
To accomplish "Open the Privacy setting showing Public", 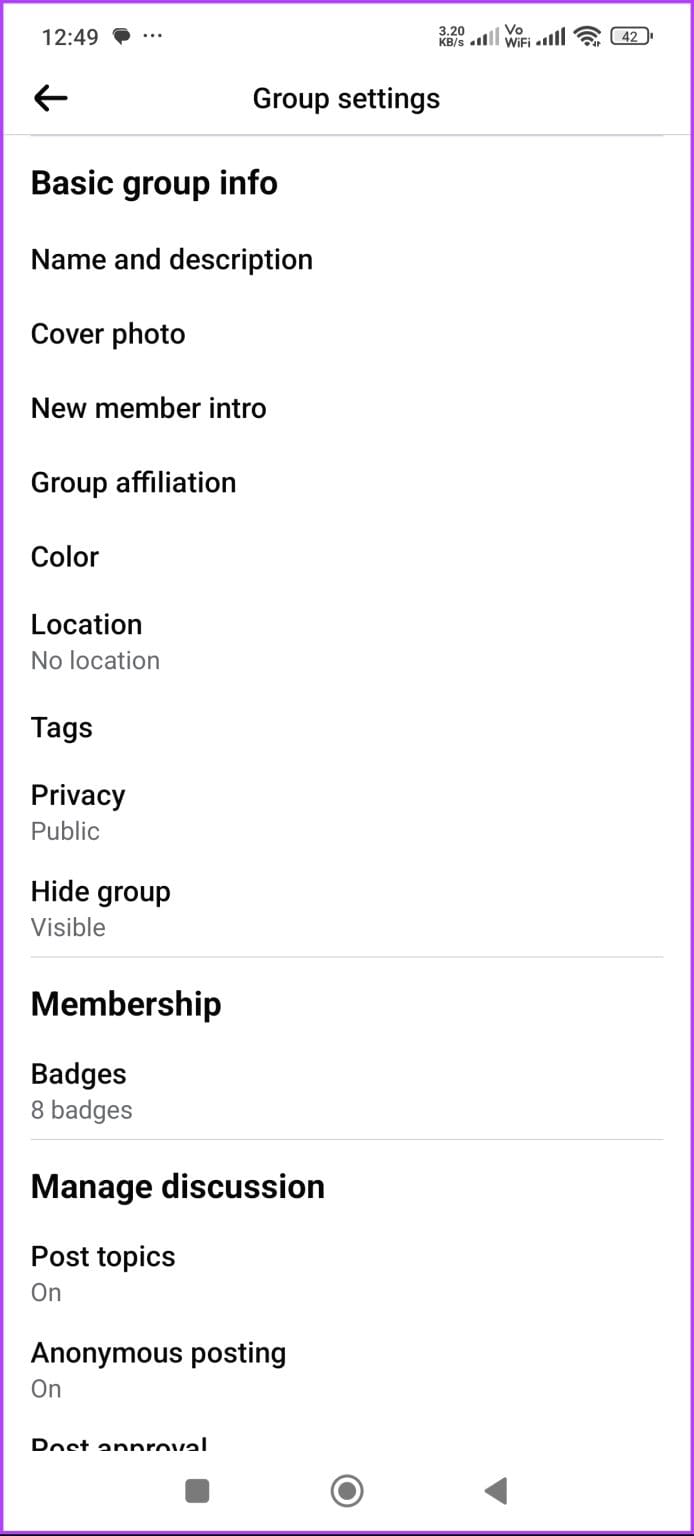I will tap(78, 808).
